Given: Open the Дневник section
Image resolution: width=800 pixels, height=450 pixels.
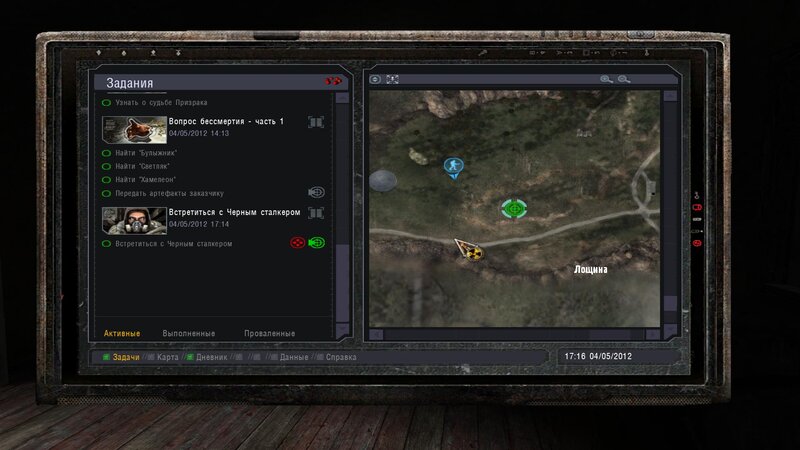Looking at the screenshot, I should point(209,356).
